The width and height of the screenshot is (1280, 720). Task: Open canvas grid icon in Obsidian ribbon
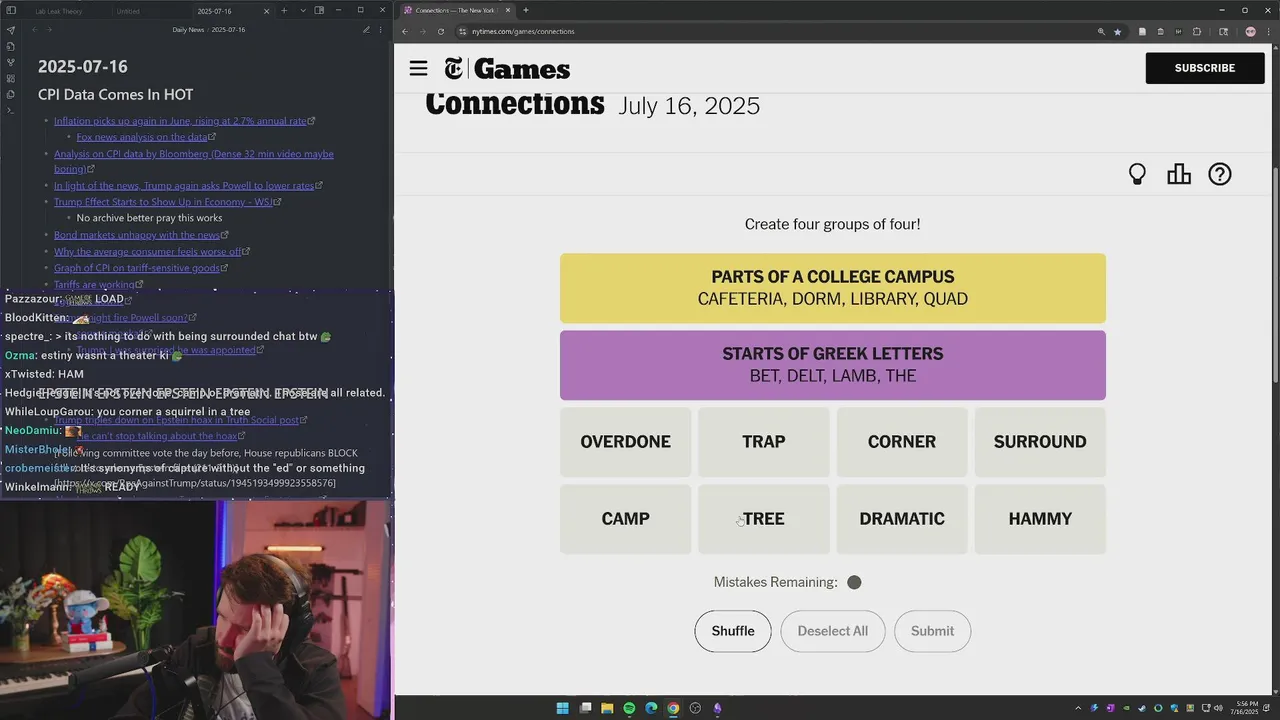pyautogui.click(x=11, y=78)
